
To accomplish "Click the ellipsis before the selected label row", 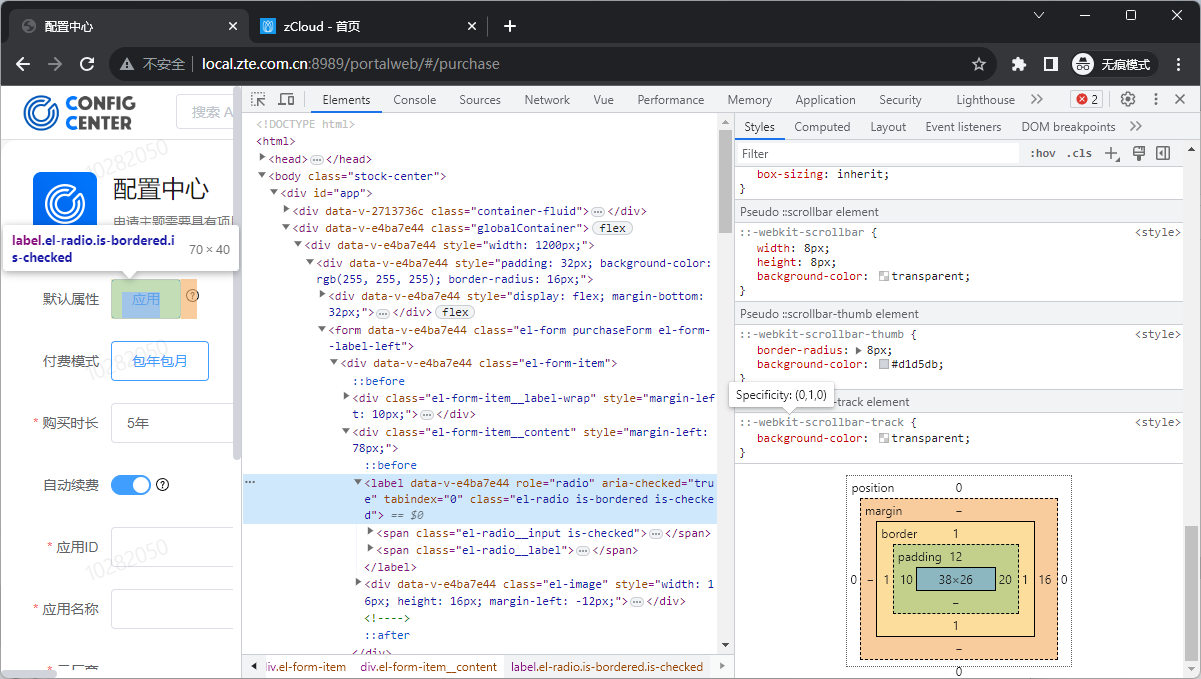I will point(251,482).
